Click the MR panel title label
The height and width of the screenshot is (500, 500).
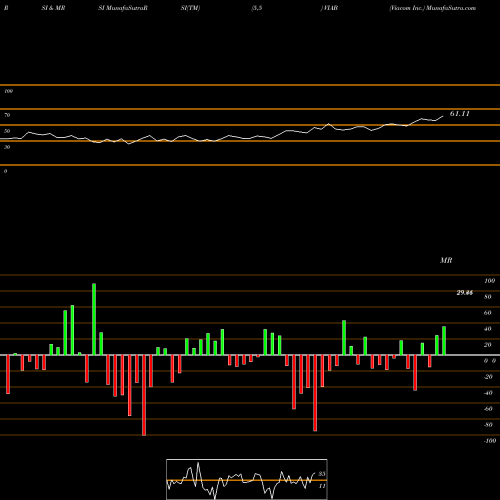tap(446, 260)
